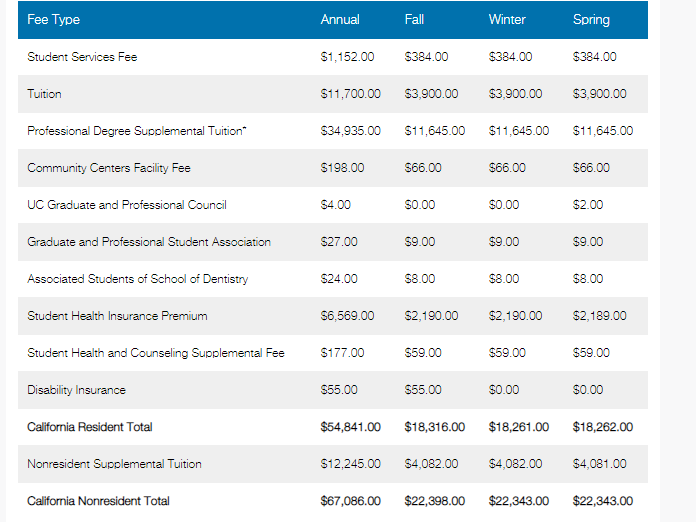Click the Fee Type column header

[x=53, y=20]
